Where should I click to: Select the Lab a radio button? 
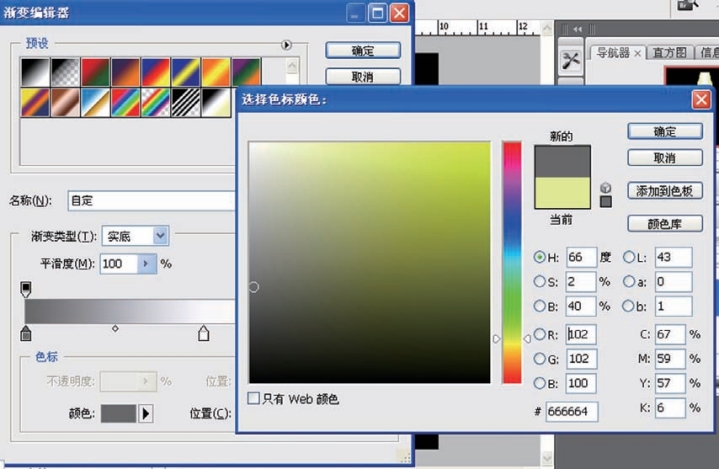click(x=629, y=281)
